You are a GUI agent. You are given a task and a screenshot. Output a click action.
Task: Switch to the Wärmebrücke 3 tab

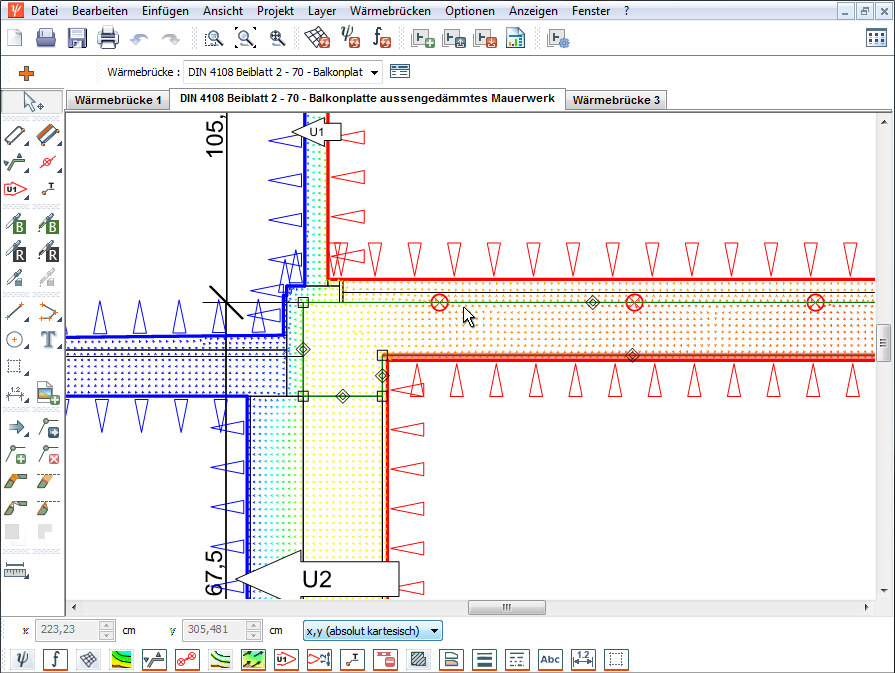pyautogui.click(x=616, y=100)
